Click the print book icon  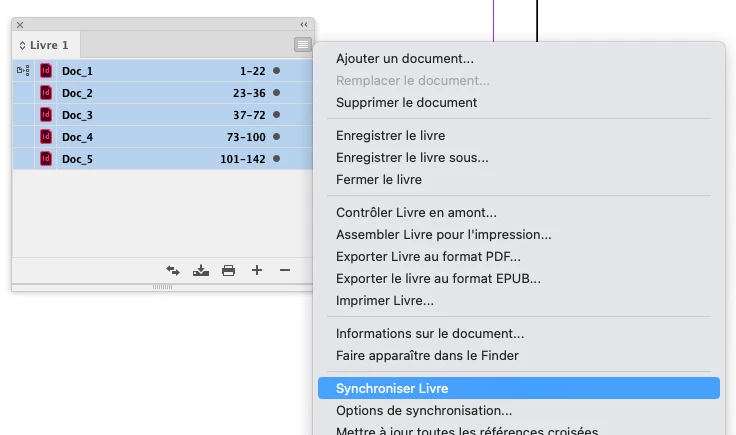(x=229, y=270)
